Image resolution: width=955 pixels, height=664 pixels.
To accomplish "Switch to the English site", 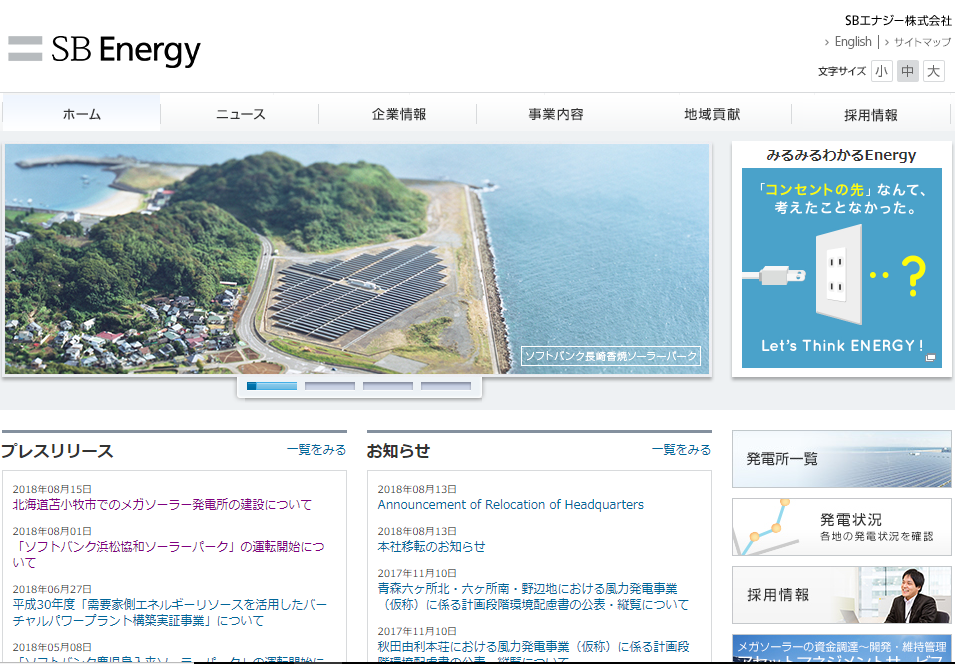I will tap(853, 41).
